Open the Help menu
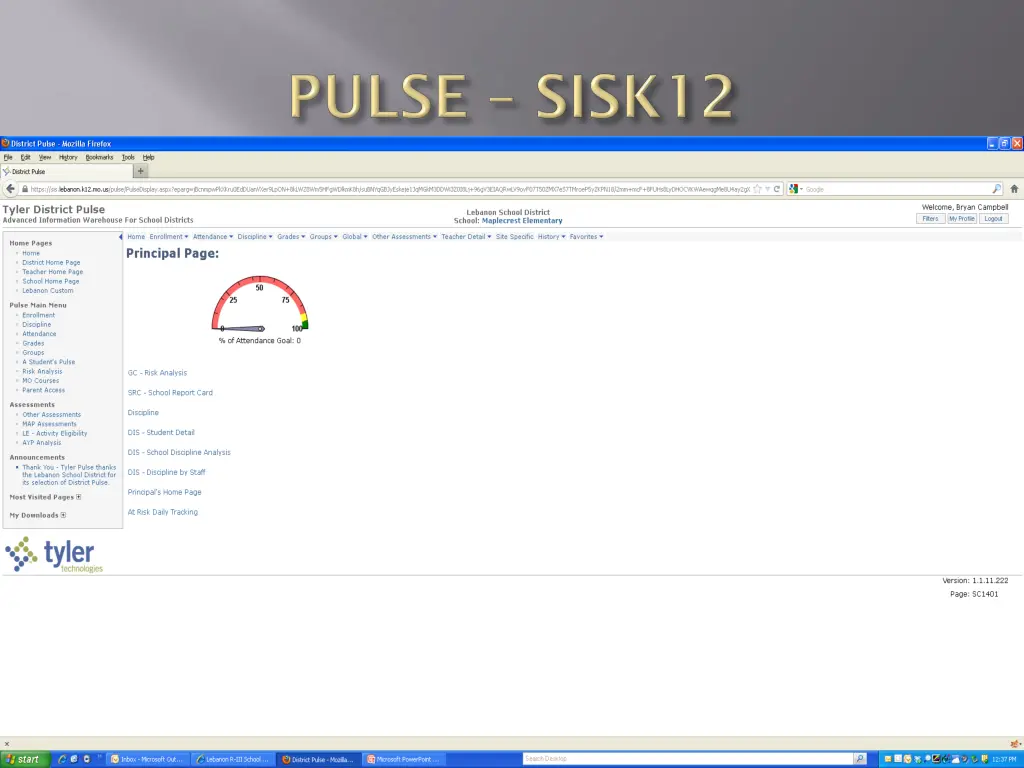This screenshot has width=1024, height=768. tap(148, 157)
